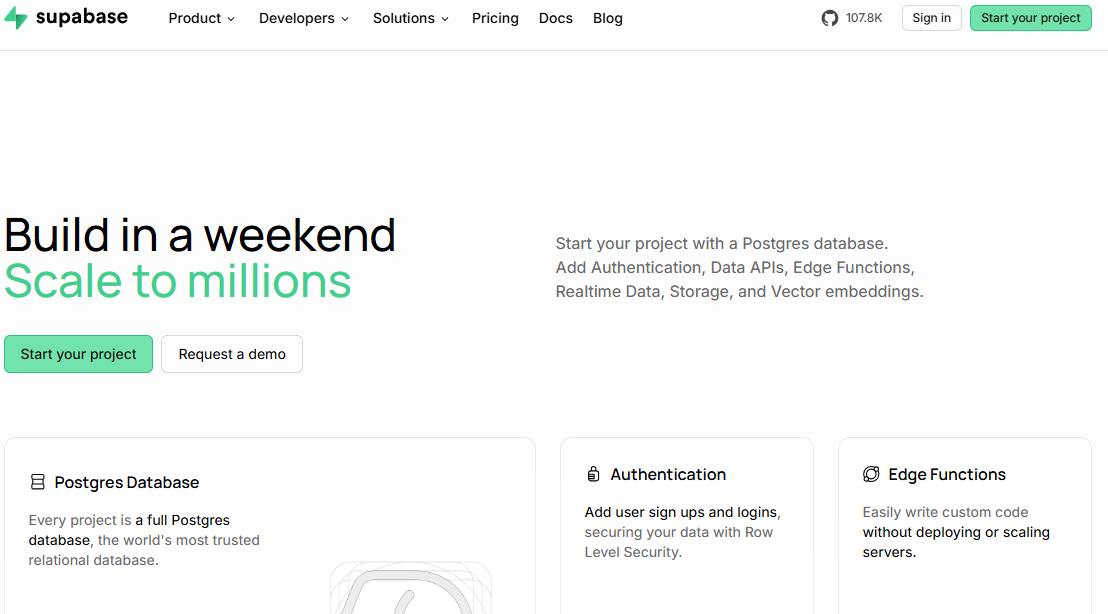Click the Postgres Database card icon
Screen dimensions: 1108x614
click(37, 482)
